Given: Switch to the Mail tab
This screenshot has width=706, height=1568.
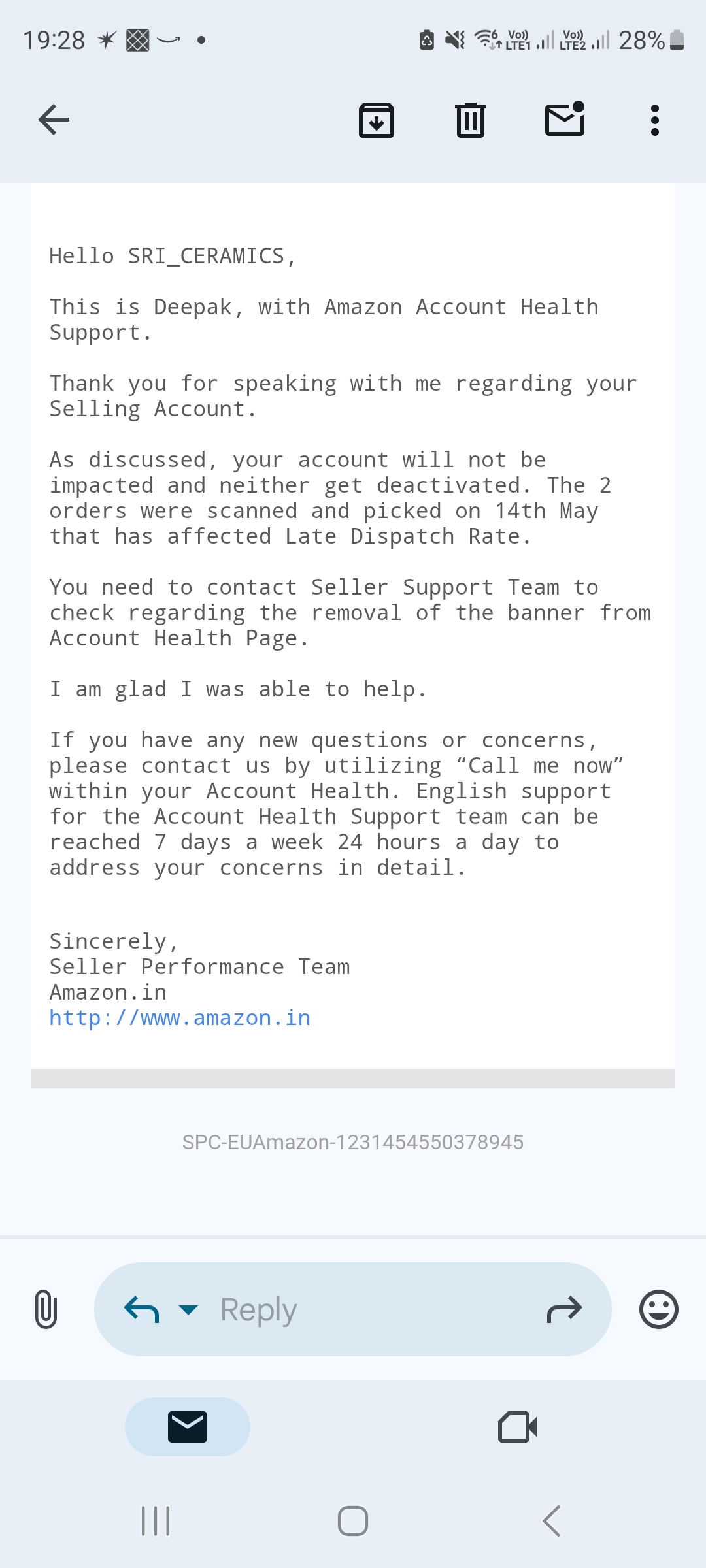Looking at the screenshot, I should [188, 1427].
